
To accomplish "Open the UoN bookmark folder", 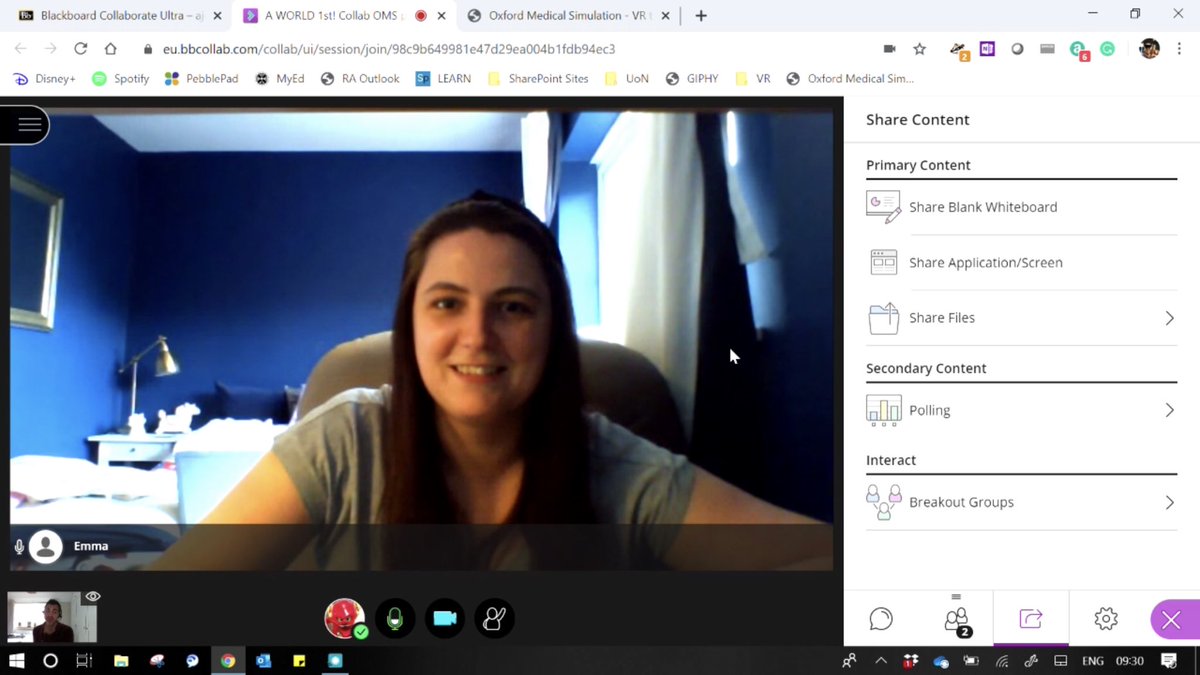I will [626, 79].
